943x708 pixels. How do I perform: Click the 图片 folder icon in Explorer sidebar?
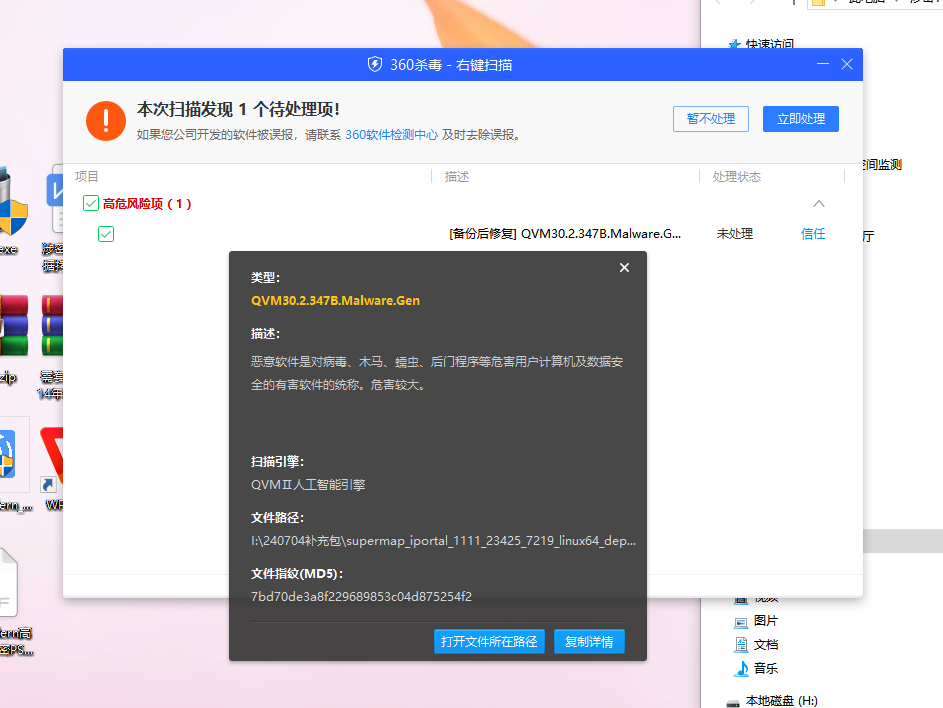click(741, 620)
